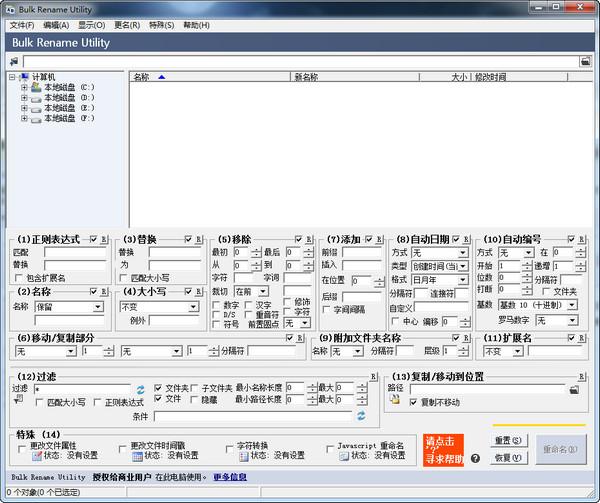
Task: Click the R reset icon for (2)名称
Action: (x=104, y=292)
